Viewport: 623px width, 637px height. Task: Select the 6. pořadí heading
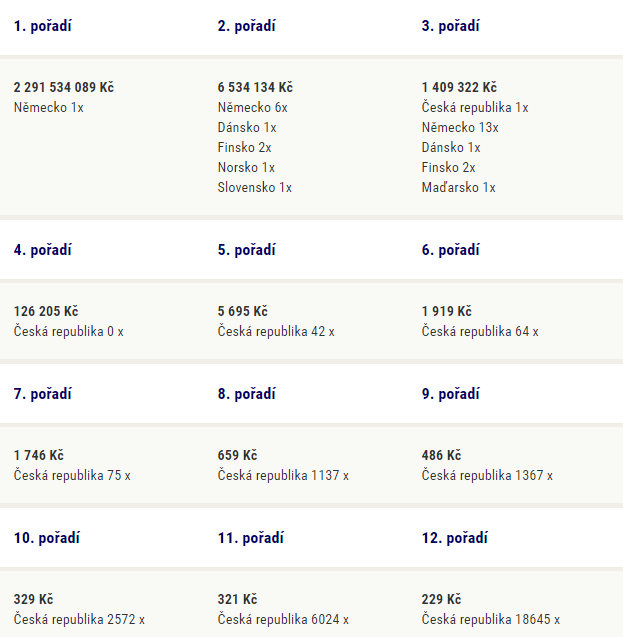point(450,250)
